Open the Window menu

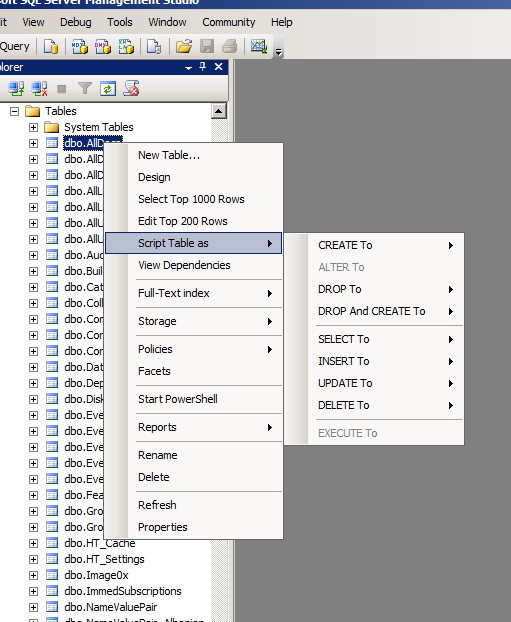[x=167, y=22]
